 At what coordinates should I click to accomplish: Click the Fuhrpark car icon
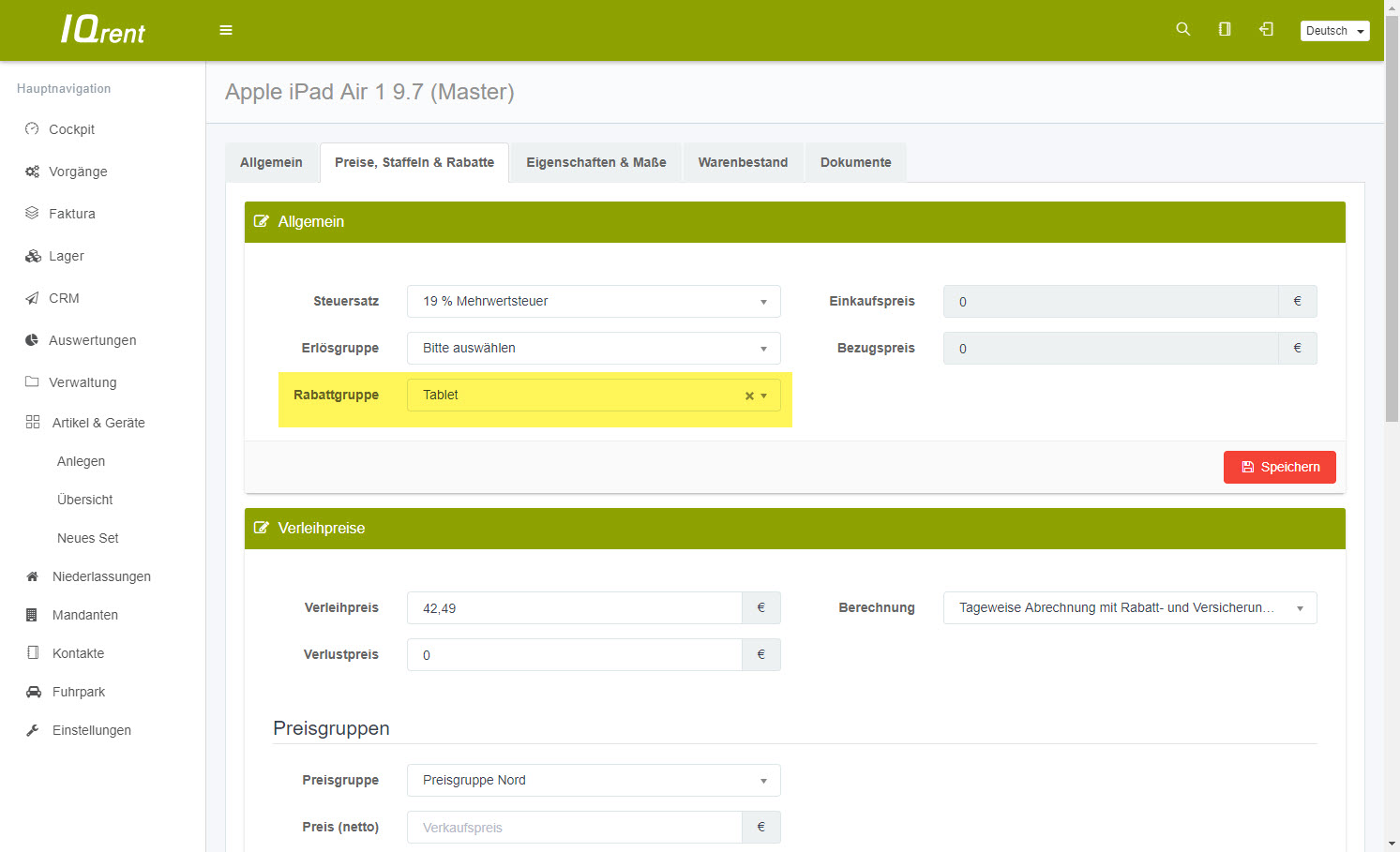point(33,692)
